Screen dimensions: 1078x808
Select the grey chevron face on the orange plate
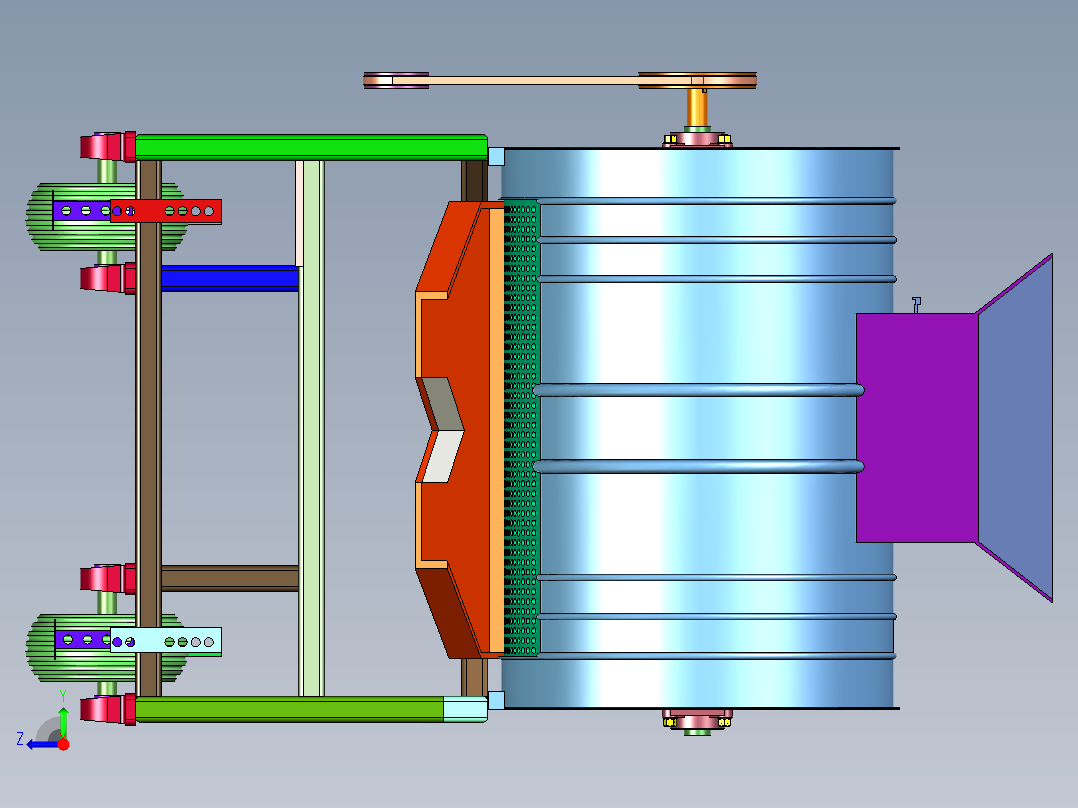[x=441, y=403]
